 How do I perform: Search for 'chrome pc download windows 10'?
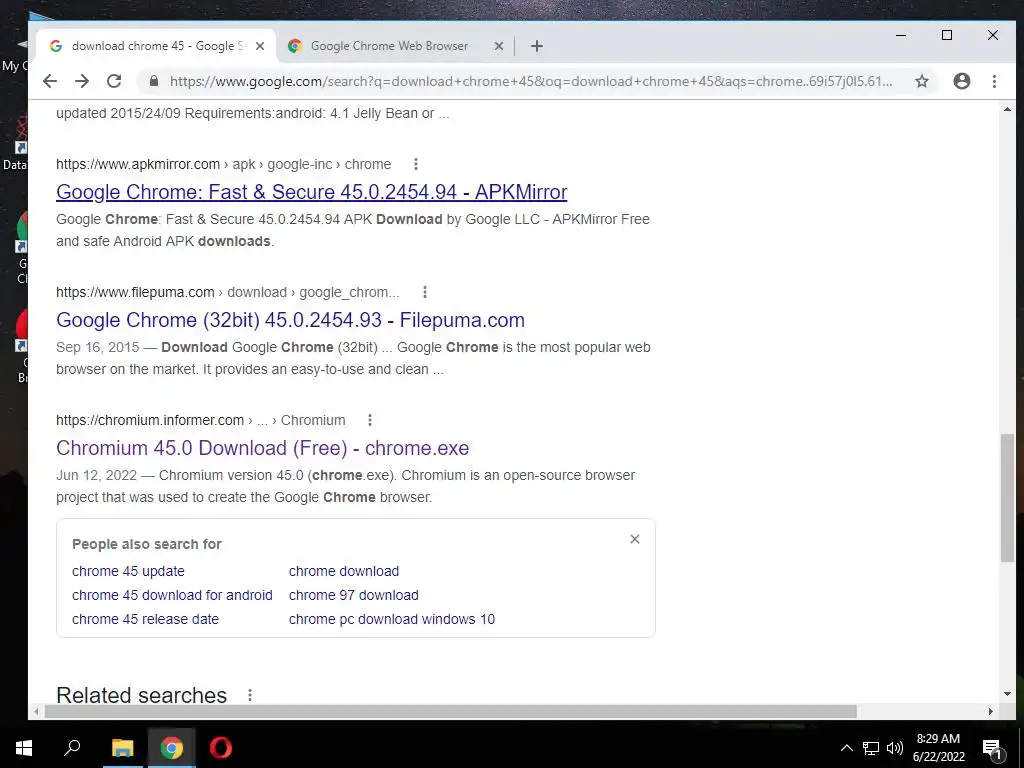pos(392,620)
